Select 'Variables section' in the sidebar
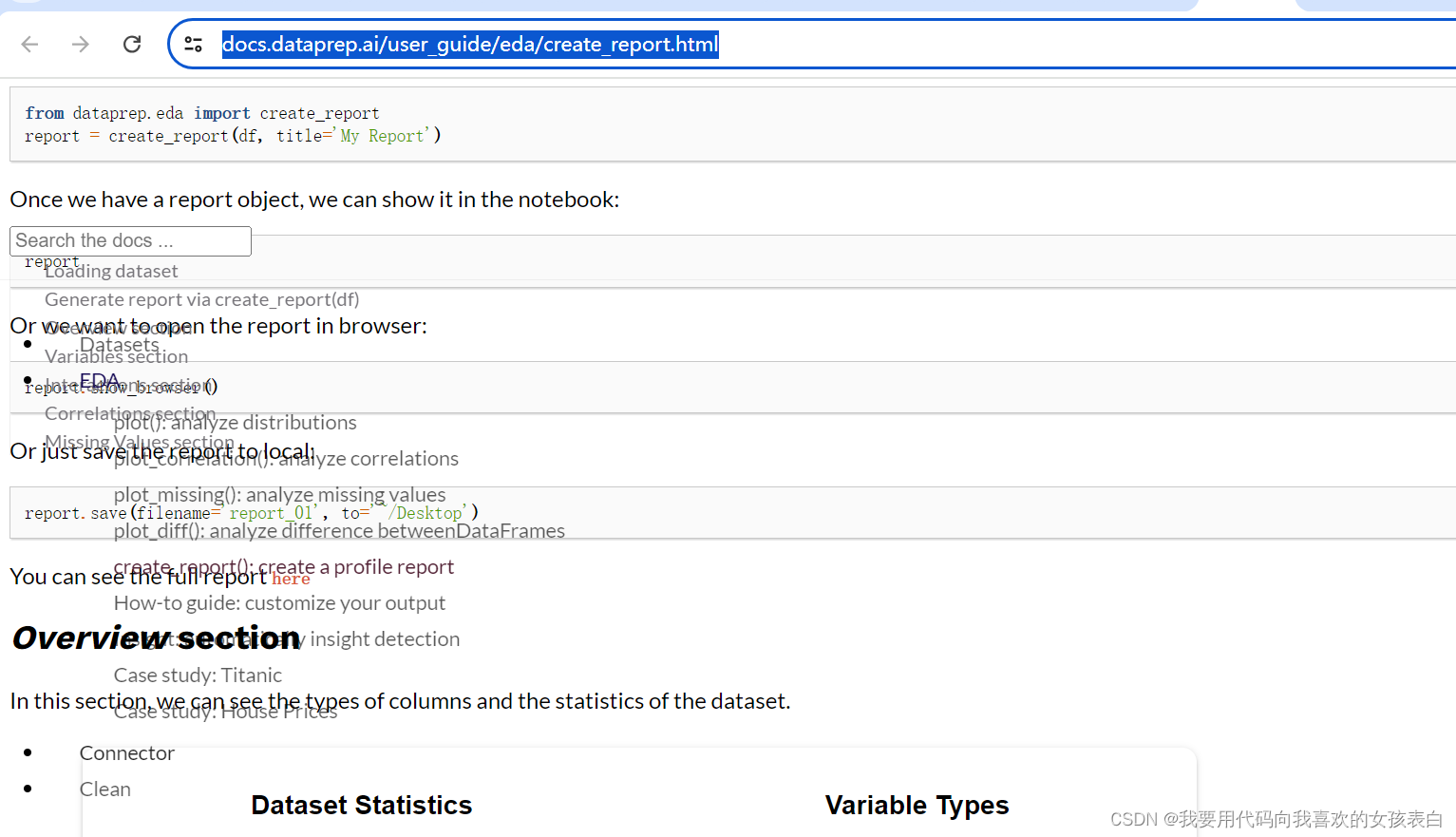The height and width of the screenshot is (837, 1456). 116,356
